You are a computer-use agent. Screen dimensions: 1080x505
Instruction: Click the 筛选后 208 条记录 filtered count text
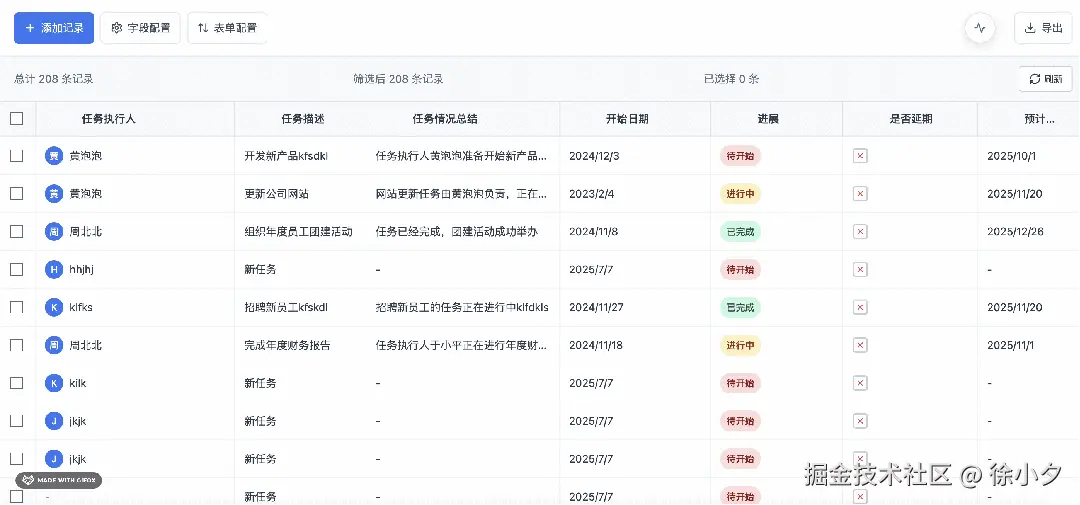click(398, 79)
